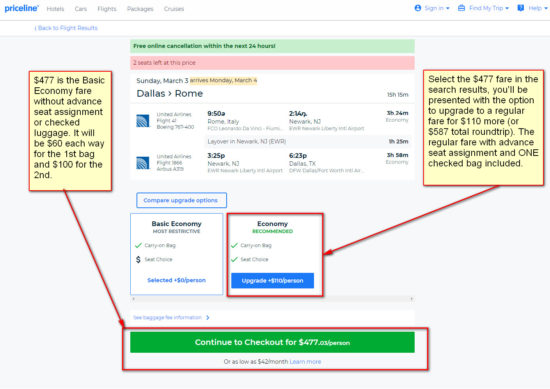Open the Flights menu item
The image size is (550, 389).
[x=107, y=9]
